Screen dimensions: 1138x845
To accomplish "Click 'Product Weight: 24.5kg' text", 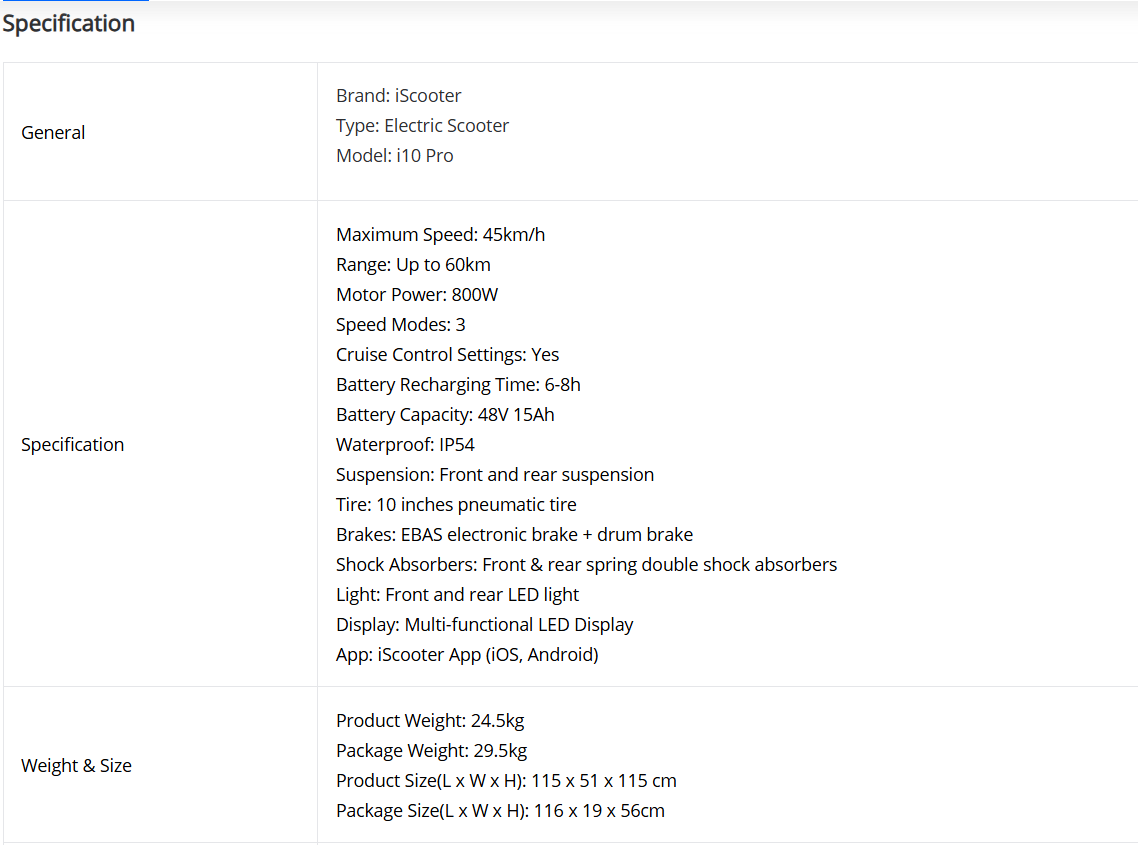I will tap(430, 720).
